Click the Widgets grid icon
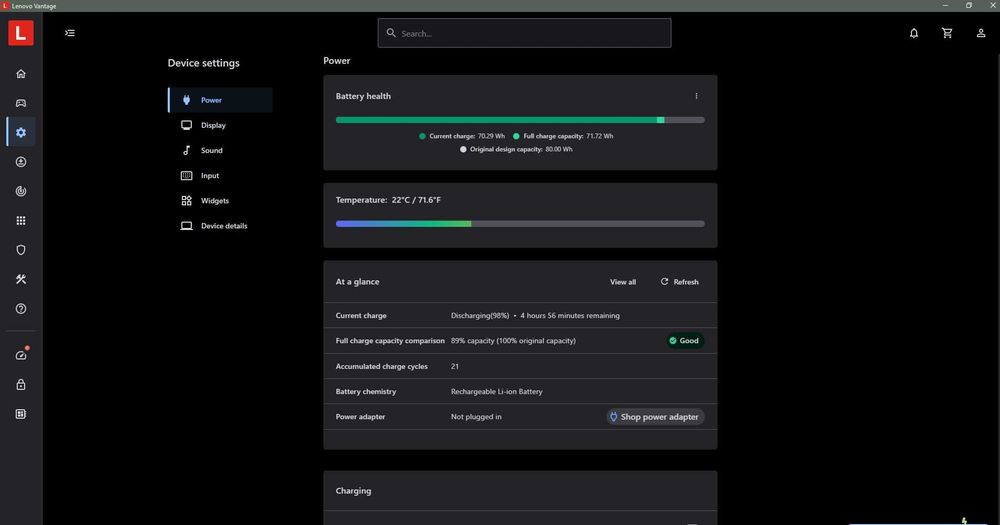Image resolution: width=1000 pixels, height=525 pixels. click(x=186, y=201)
